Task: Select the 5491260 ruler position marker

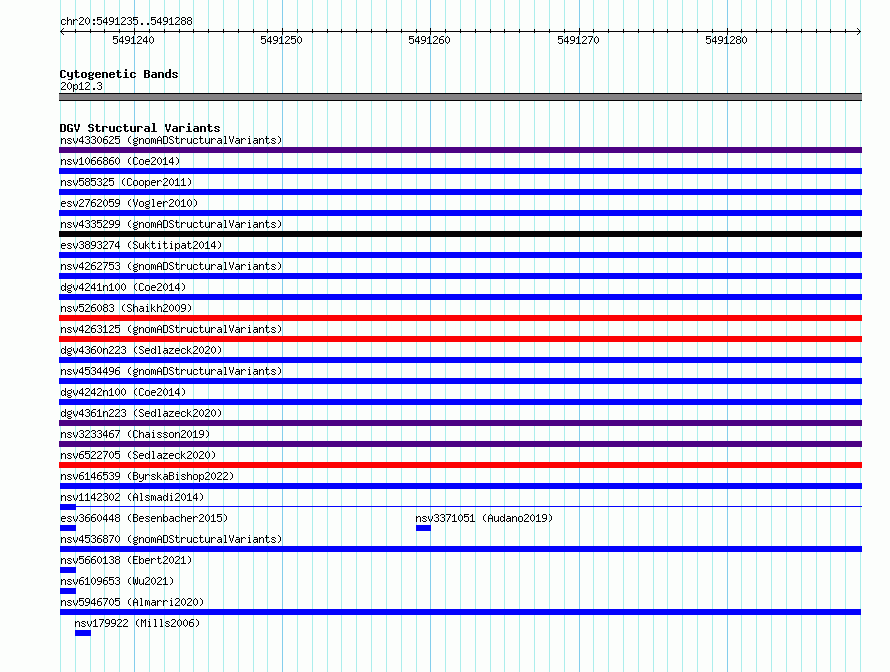Action: 429,40
